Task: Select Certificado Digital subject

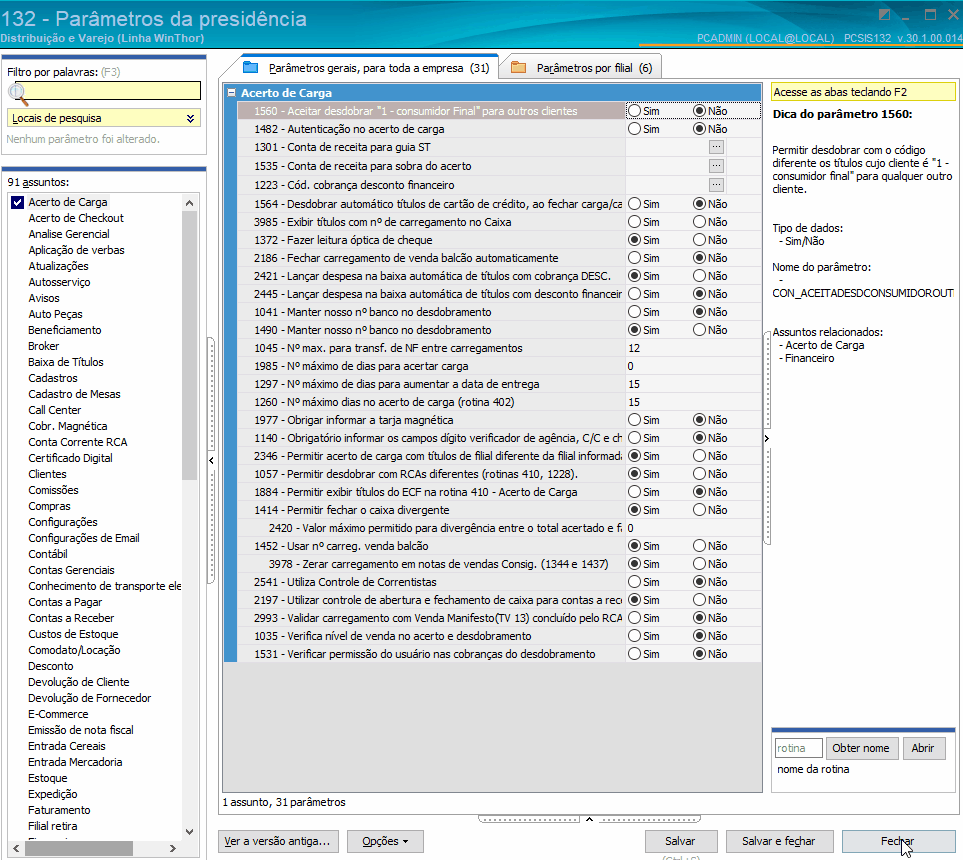Action: (x=70, y=458)
